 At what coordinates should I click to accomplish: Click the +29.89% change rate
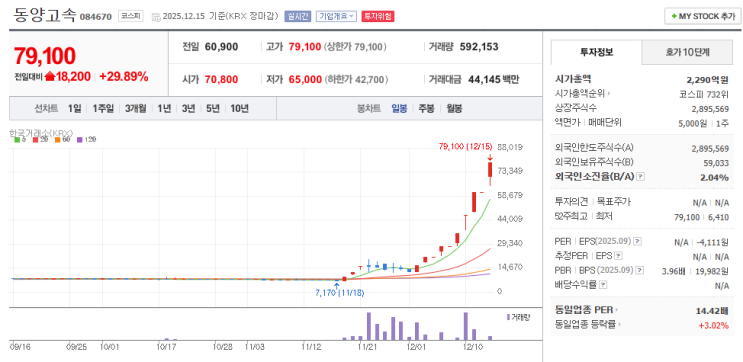124,76
